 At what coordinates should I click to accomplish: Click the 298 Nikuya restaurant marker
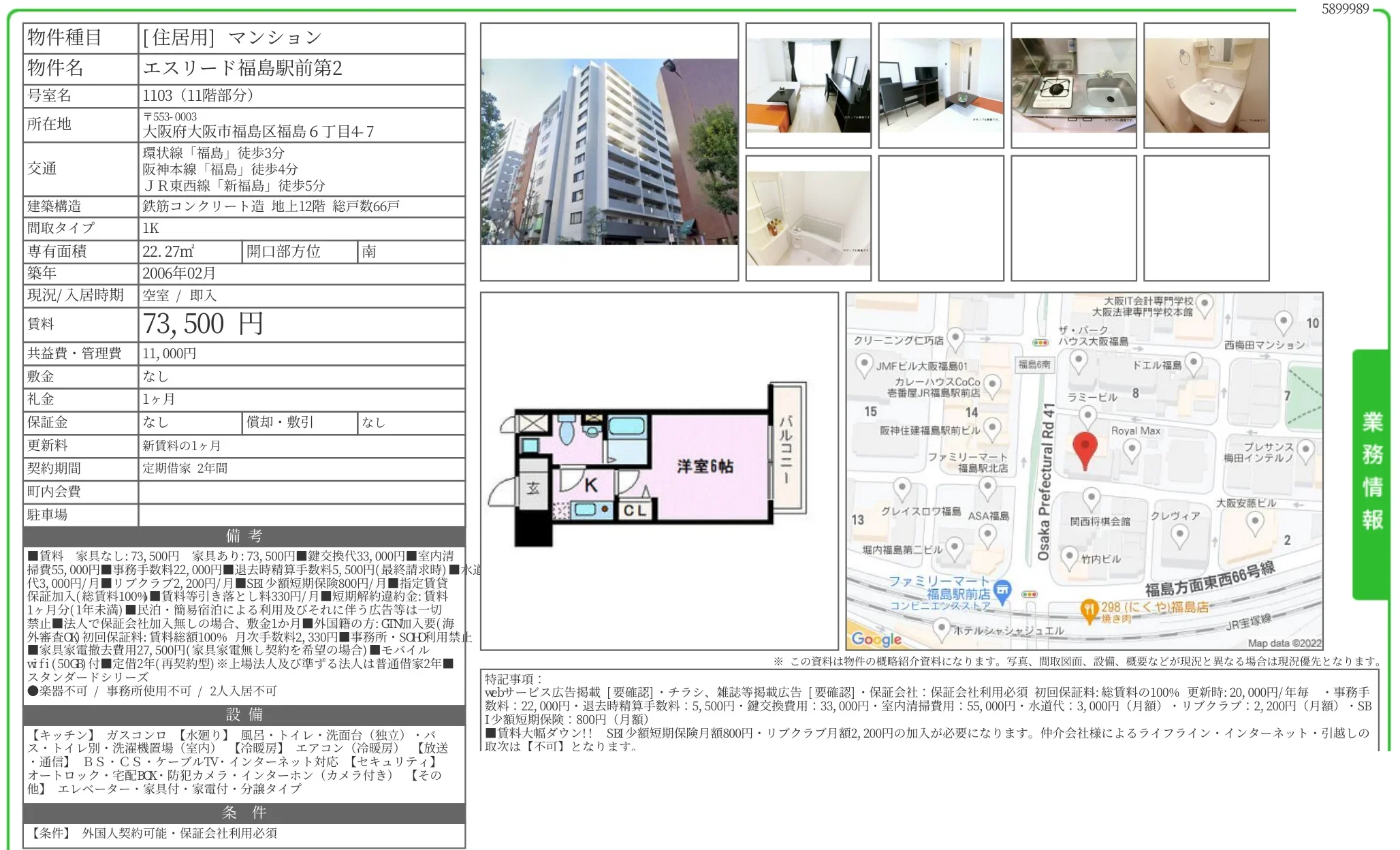click(x=1089, y=608)
